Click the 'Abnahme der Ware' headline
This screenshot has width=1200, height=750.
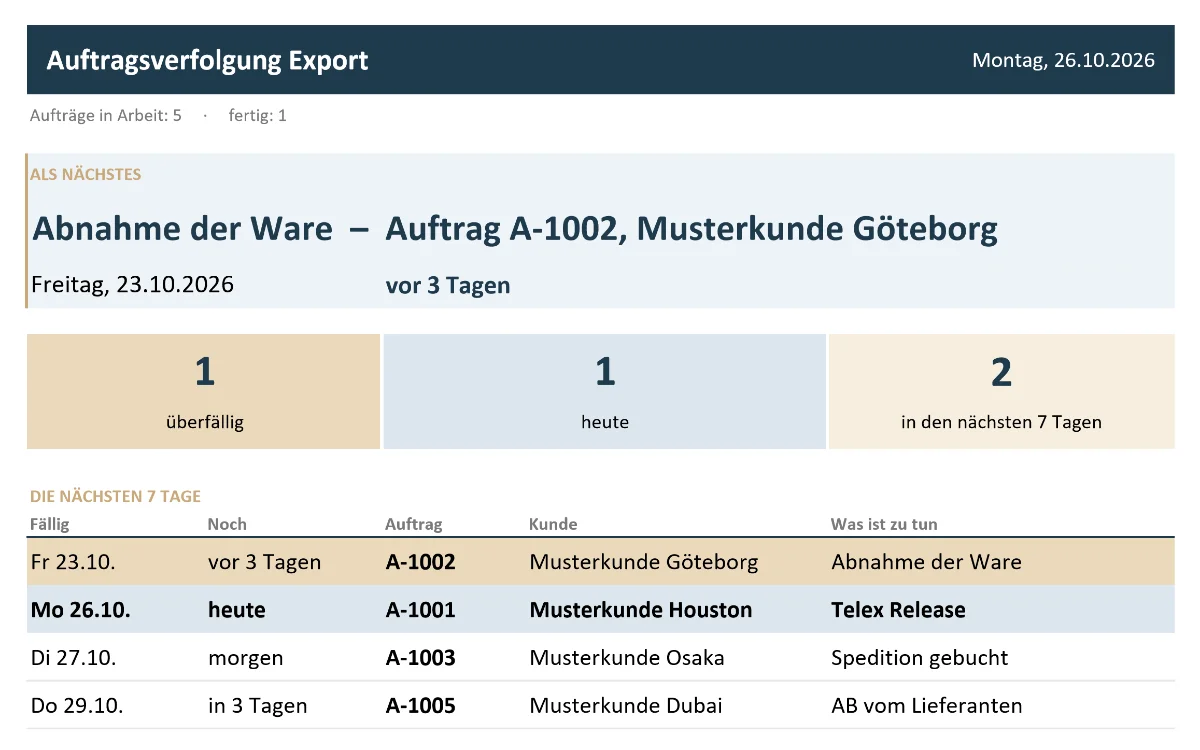pos(182,229)
